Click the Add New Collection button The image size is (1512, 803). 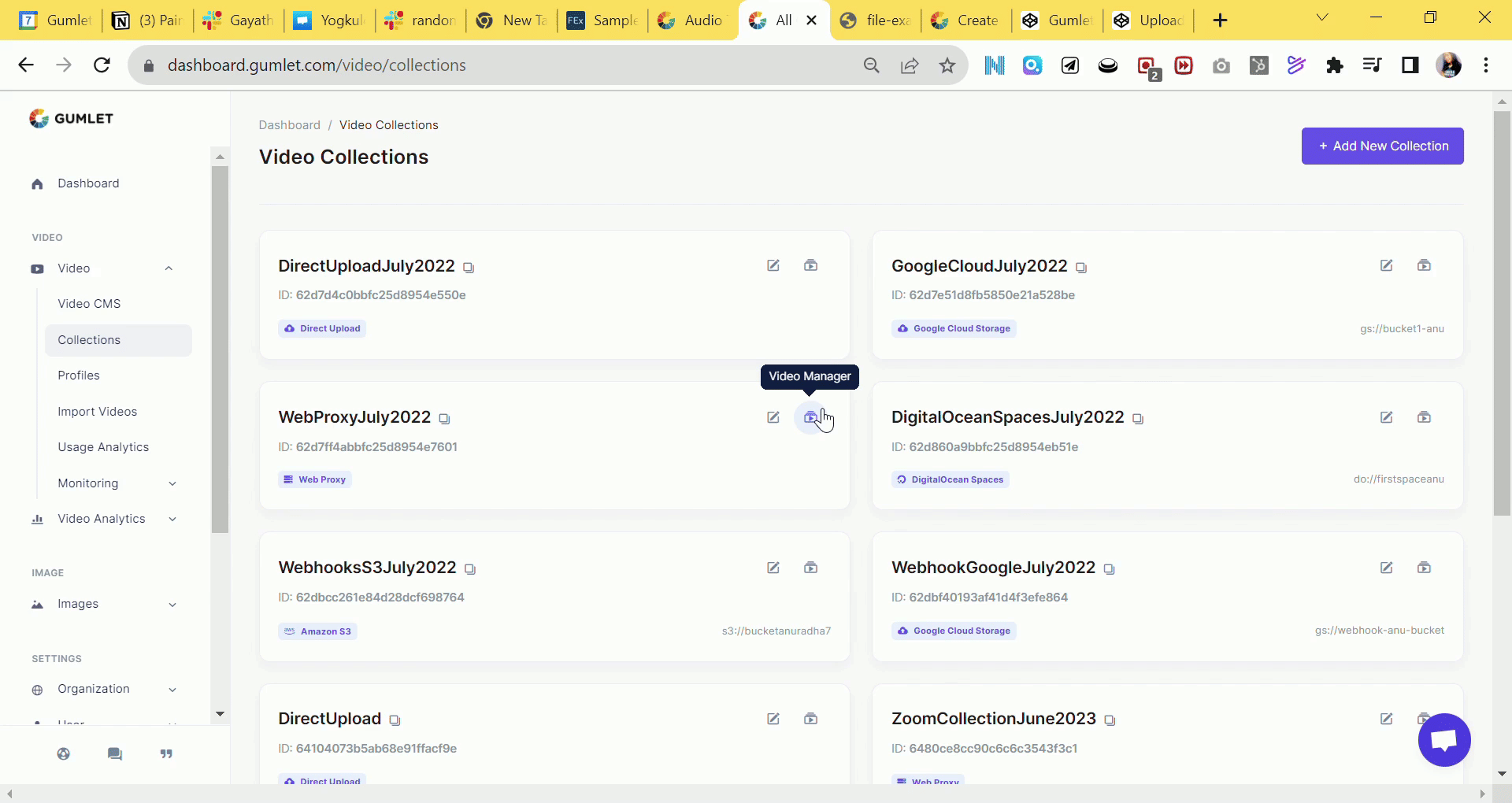click(1383, 146)
